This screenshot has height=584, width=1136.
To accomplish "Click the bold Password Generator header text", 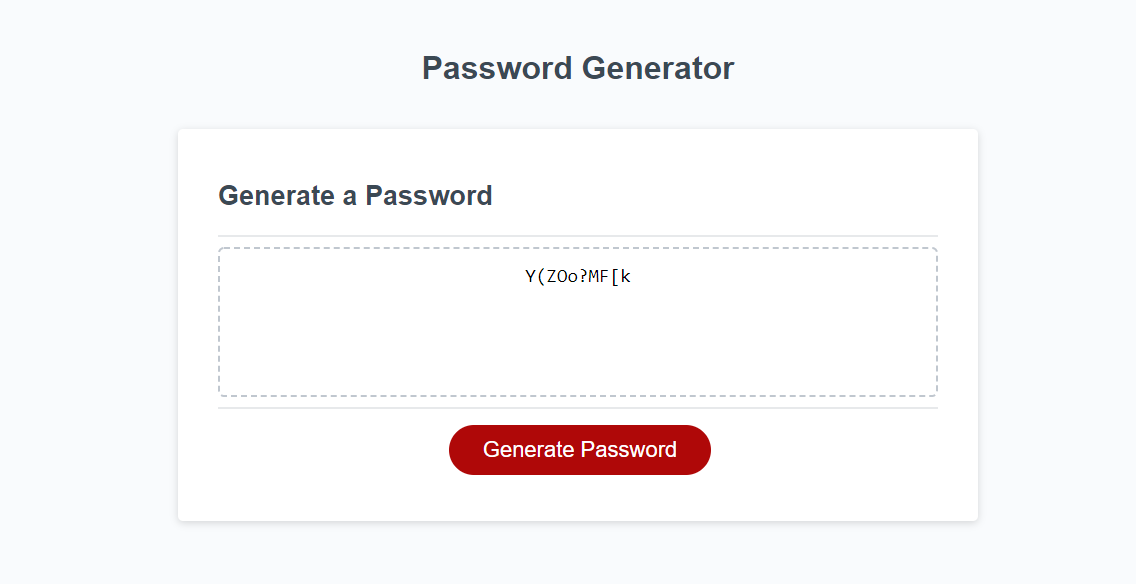I will 578,68.
